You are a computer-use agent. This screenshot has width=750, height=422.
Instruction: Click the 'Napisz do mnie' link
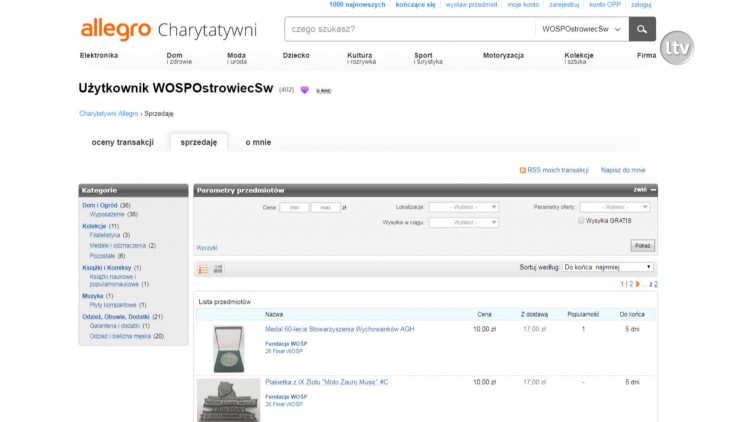623,170
